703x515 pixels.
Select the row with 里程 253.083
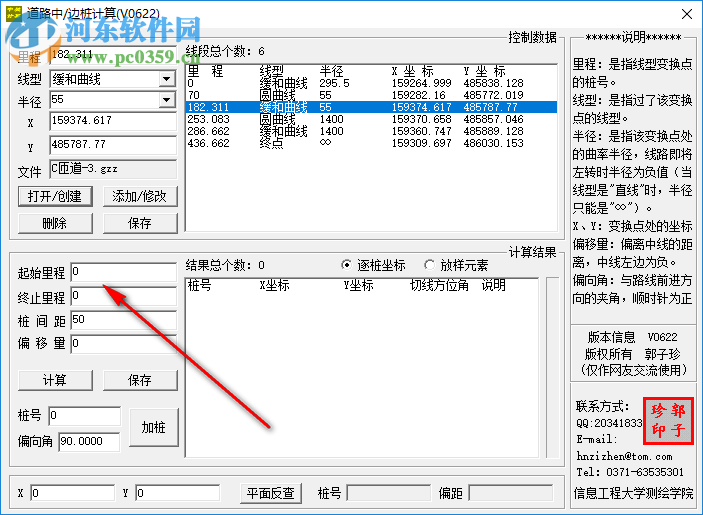(371, 119)
